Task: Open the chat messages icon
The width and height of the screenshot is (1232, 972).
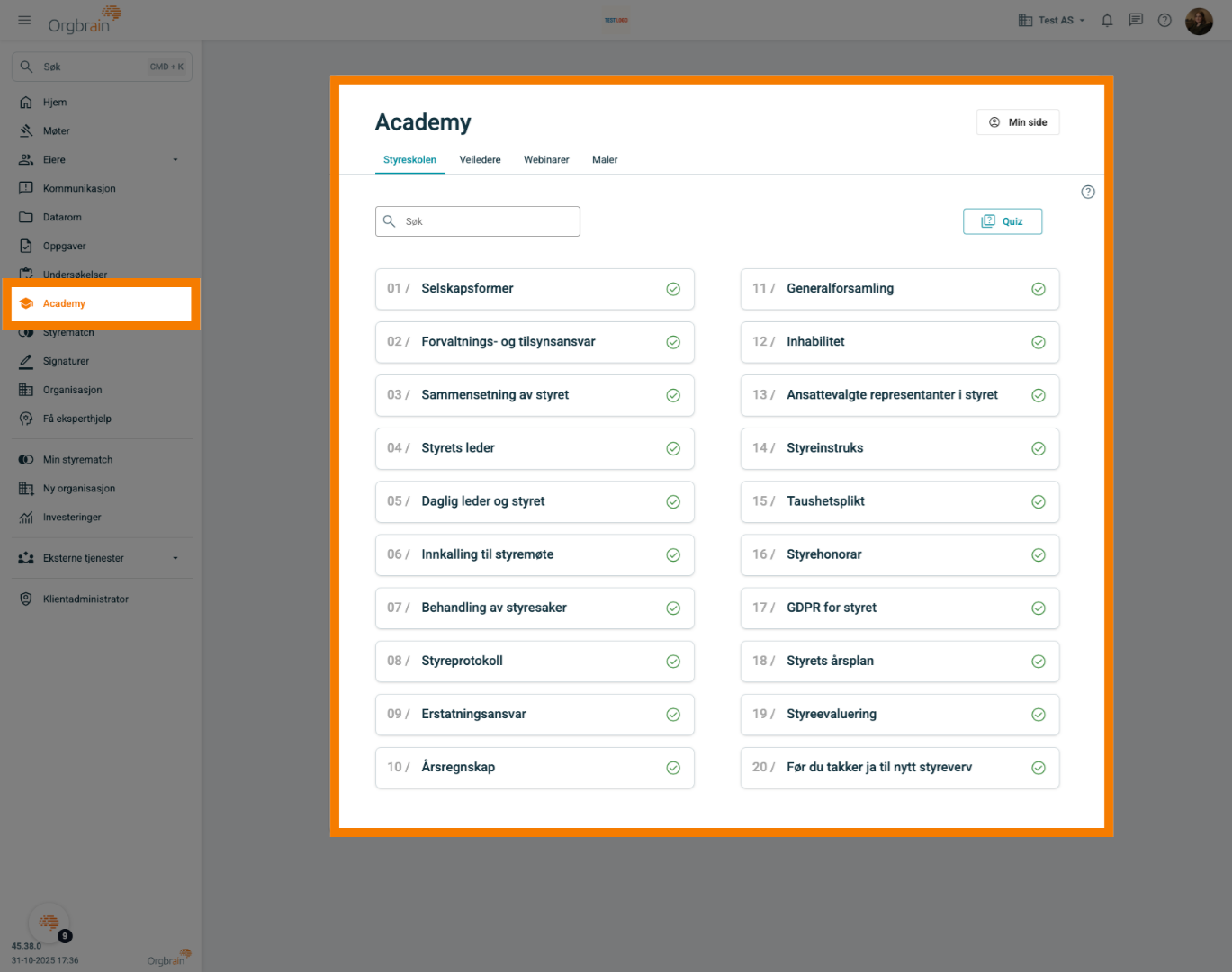Action: point(1136,20)
